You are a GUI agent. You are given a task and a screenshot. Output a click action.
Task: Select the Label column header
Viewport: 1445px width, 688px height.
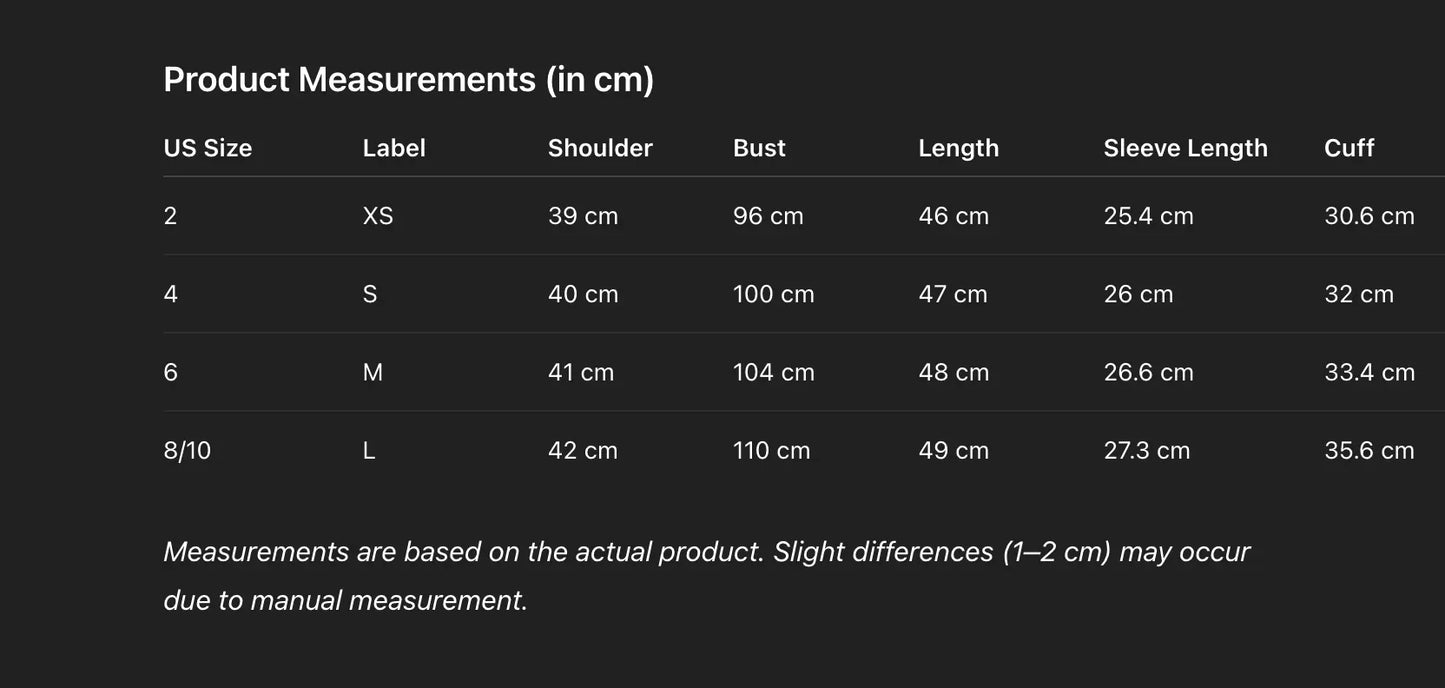point(394,148)
